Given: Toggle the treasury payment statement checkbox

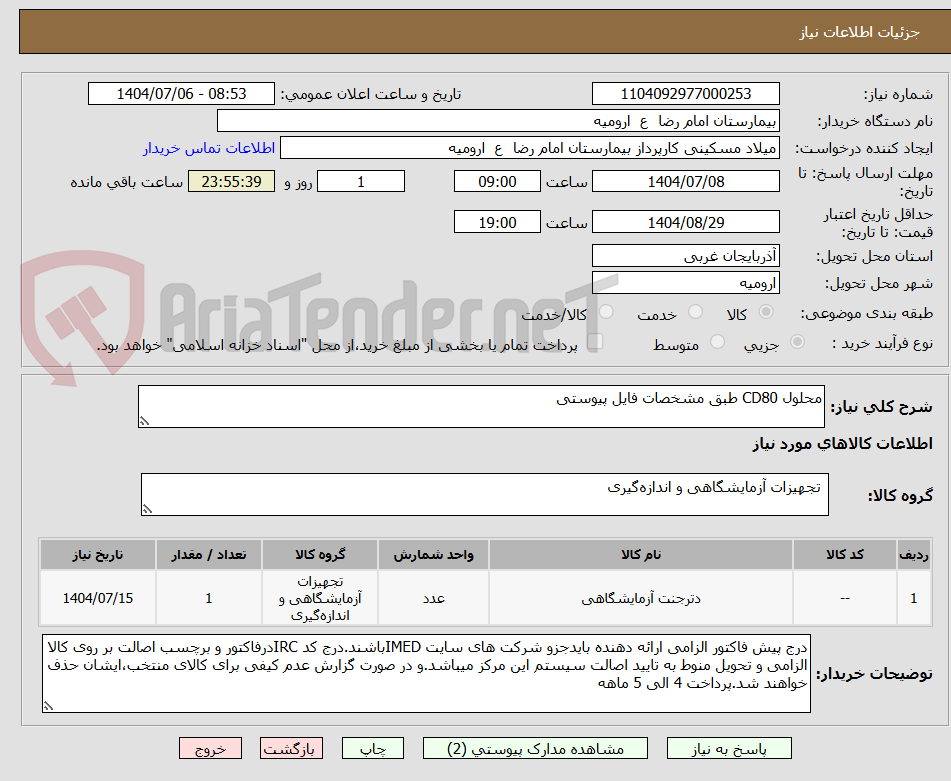Looking at the screenshot, I should (596, 341).
